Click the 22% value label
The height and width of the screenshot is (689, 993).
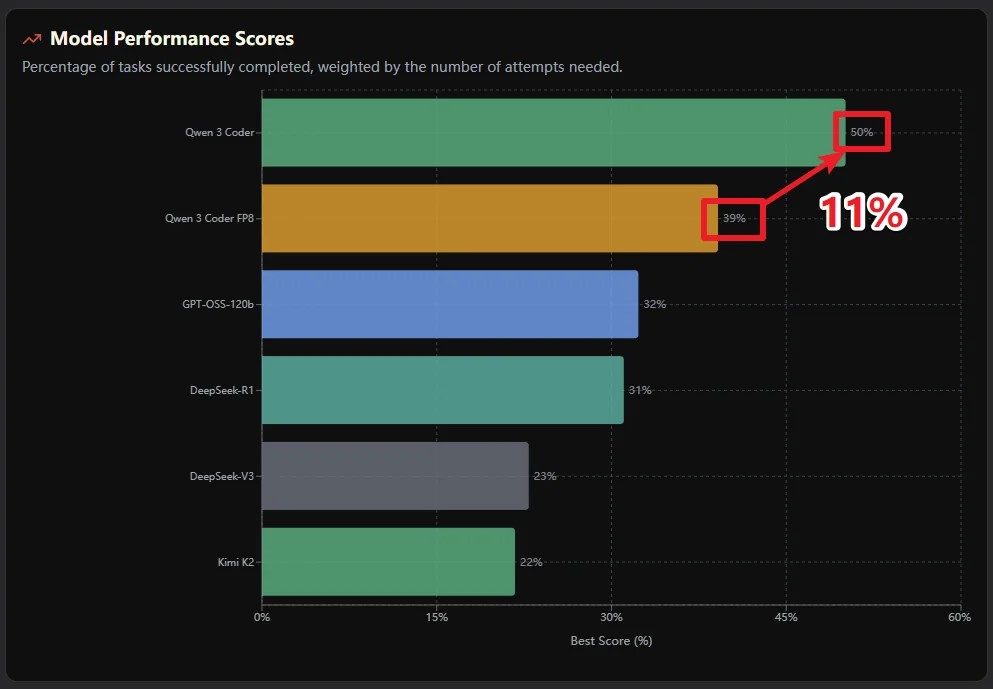point(531,562)
